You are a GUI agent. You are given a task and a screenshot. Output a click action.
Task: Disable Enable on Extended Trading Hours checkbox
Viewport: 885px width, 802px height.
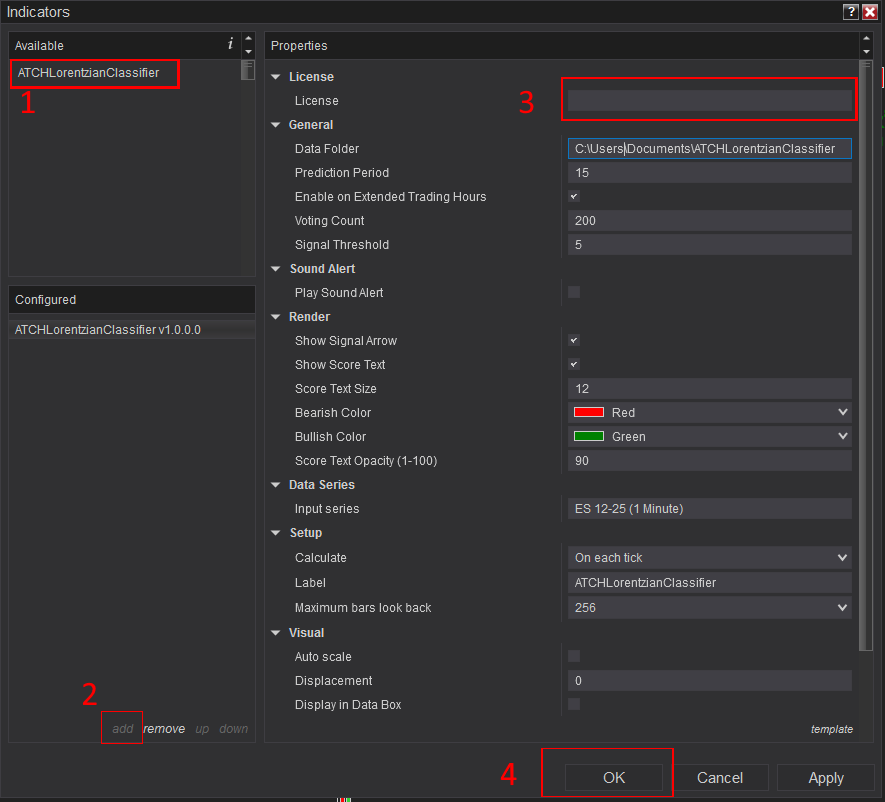click(x=574, y=197)
